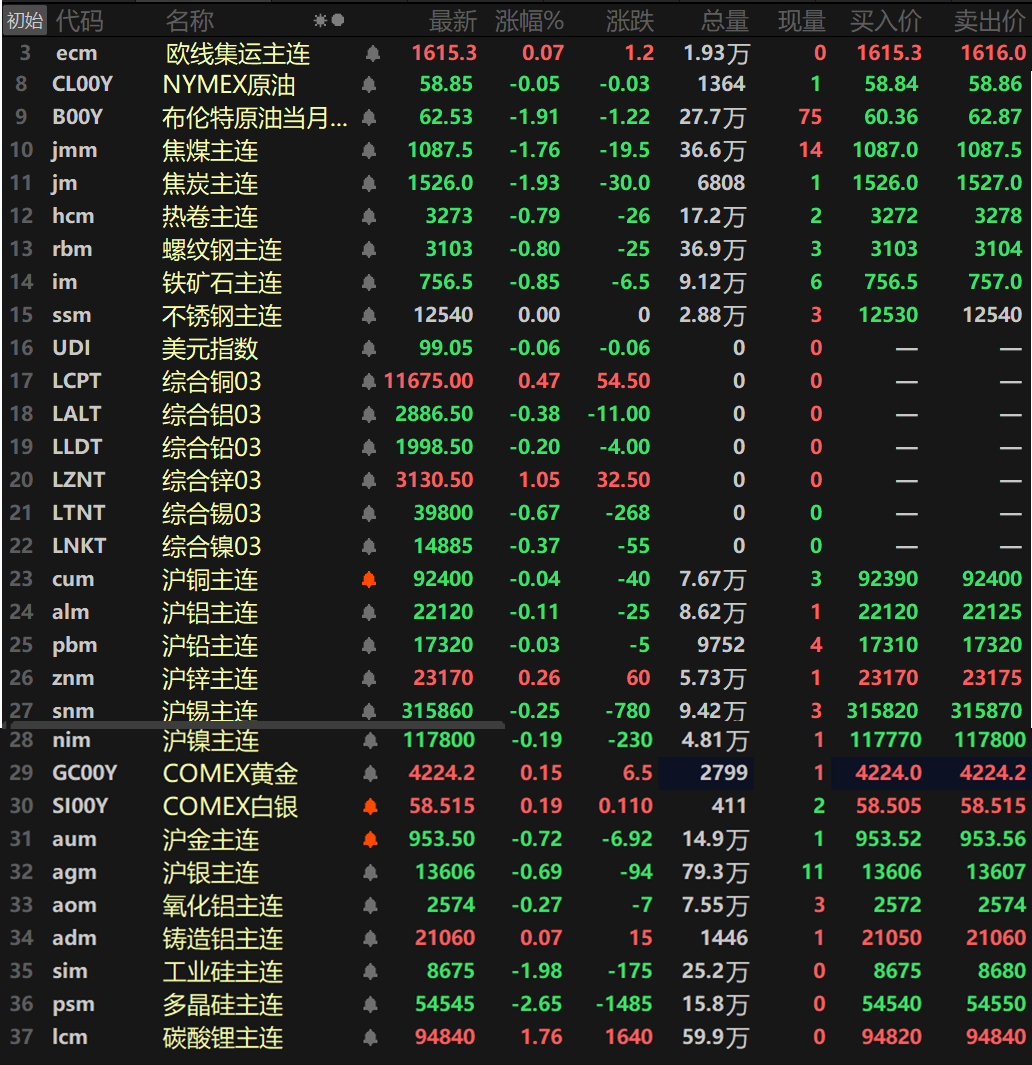Click the 多晶硅主连 latest price 54545
Viewport: 1032px width, 1065px height.
[x=445, y=1004]
